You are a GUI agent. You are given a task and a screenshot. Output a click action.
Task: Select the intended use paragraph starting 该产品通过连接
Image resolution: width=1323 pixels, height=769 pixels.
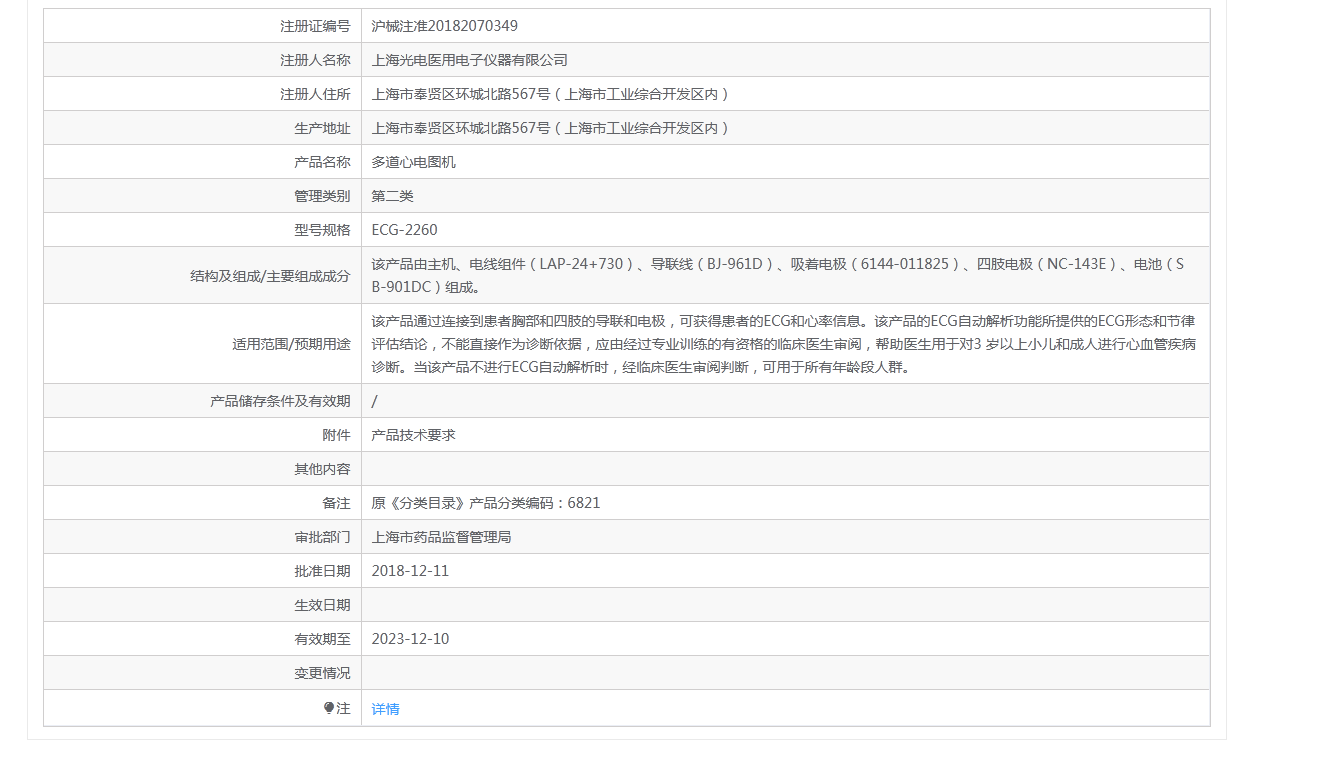(784, 344)
